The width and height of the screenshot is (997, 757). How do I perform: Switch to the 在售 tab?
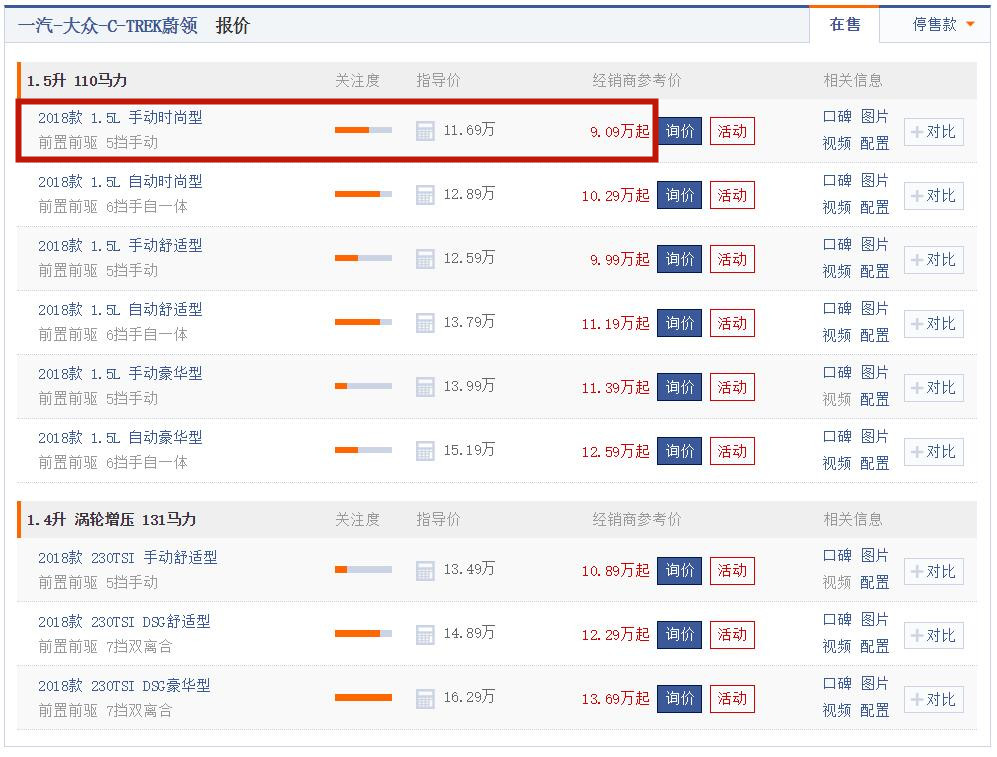click(x=844, y=25)
